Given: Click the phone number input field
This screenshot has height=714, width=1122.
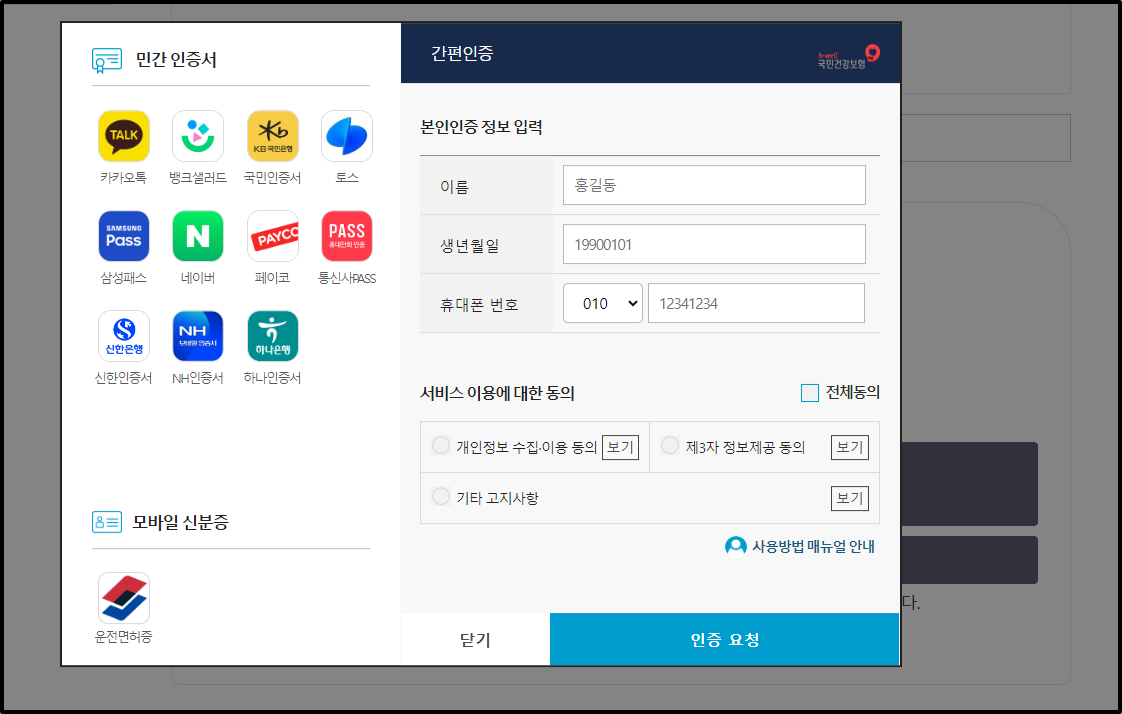Looking at the screenshot, I should 756,303.
